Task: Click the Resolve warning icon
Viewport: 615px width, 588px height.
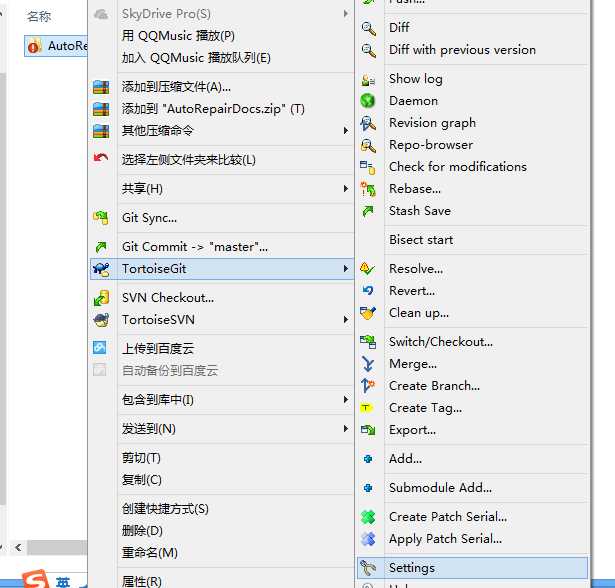Action: 368,269
